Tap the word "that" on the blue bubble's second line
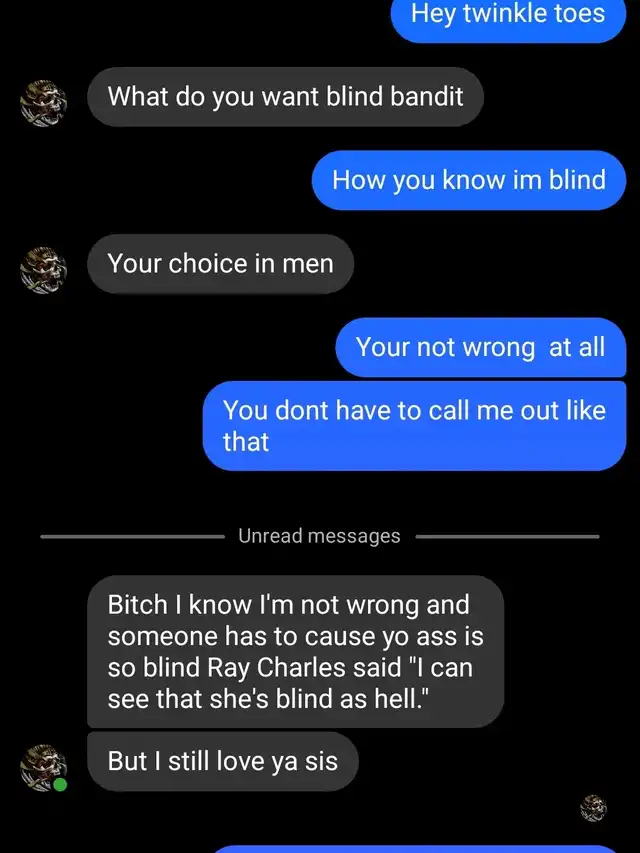Viewport: 640px width, 853px height. coord(245,441)
